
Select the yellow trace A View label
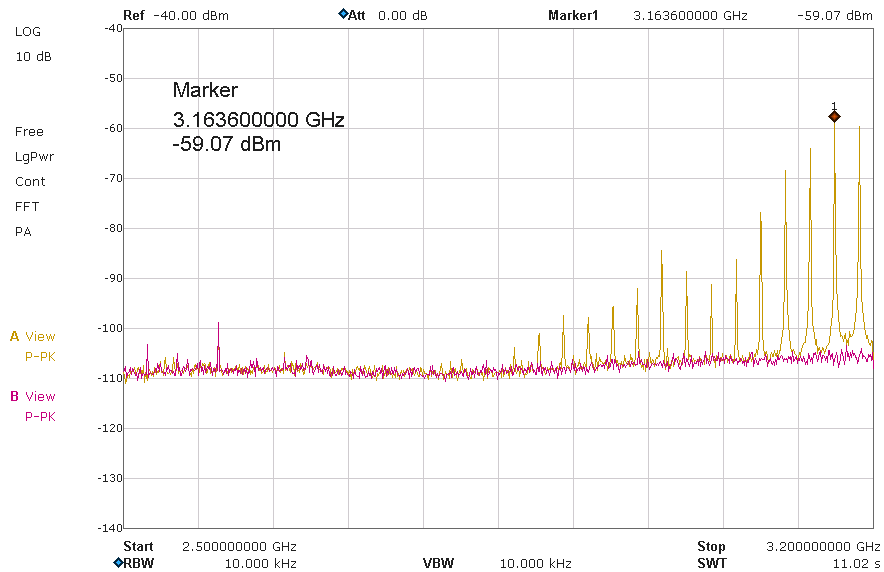[x=33, y=336]
